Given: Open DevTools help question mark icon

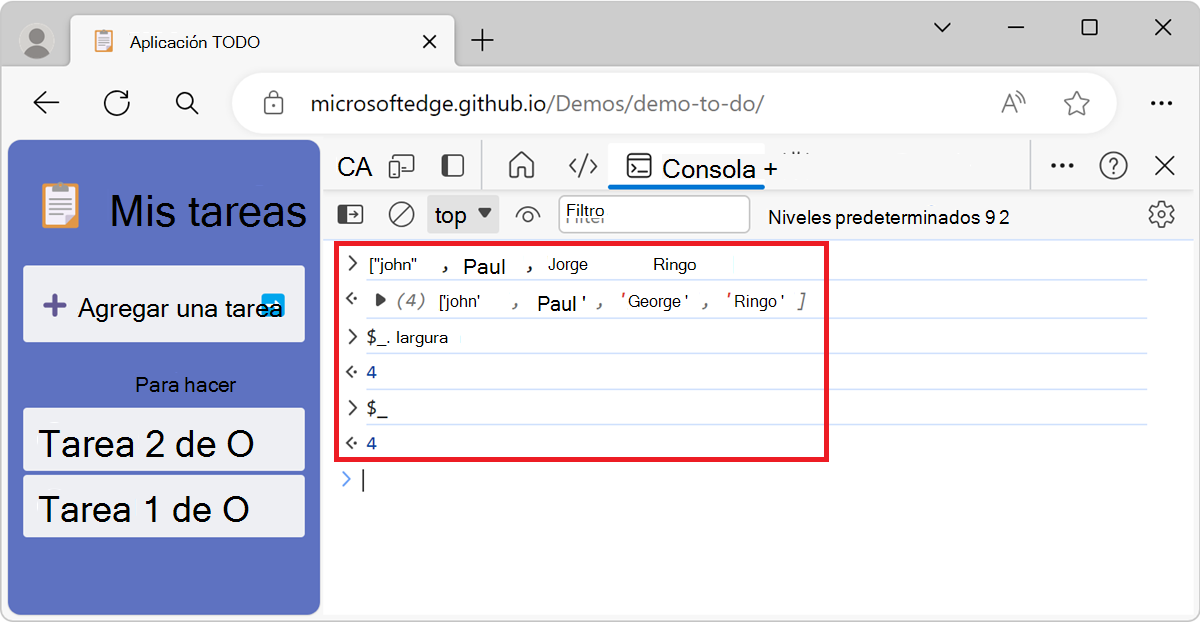Looking at the screenshot, I should (x=1113, y=166).
